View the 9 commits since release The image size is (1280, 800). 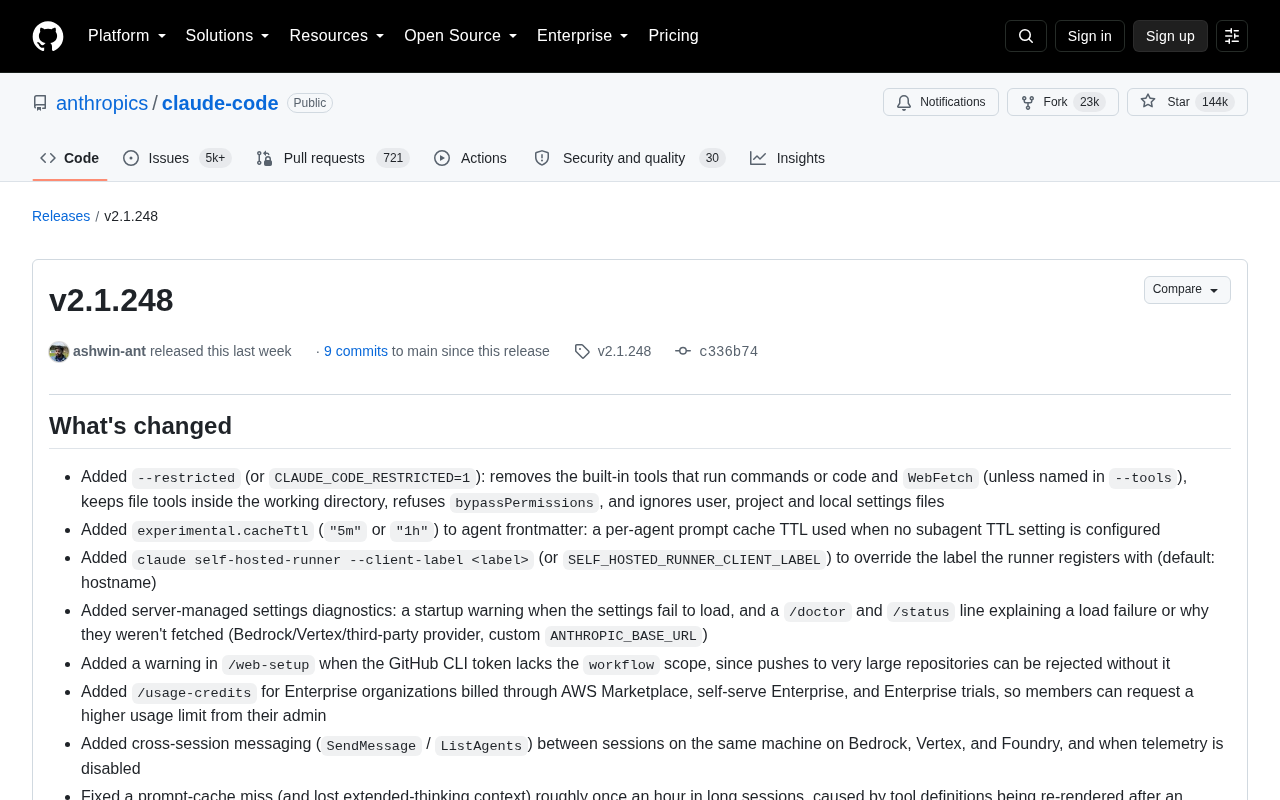[x=356, y=351]
